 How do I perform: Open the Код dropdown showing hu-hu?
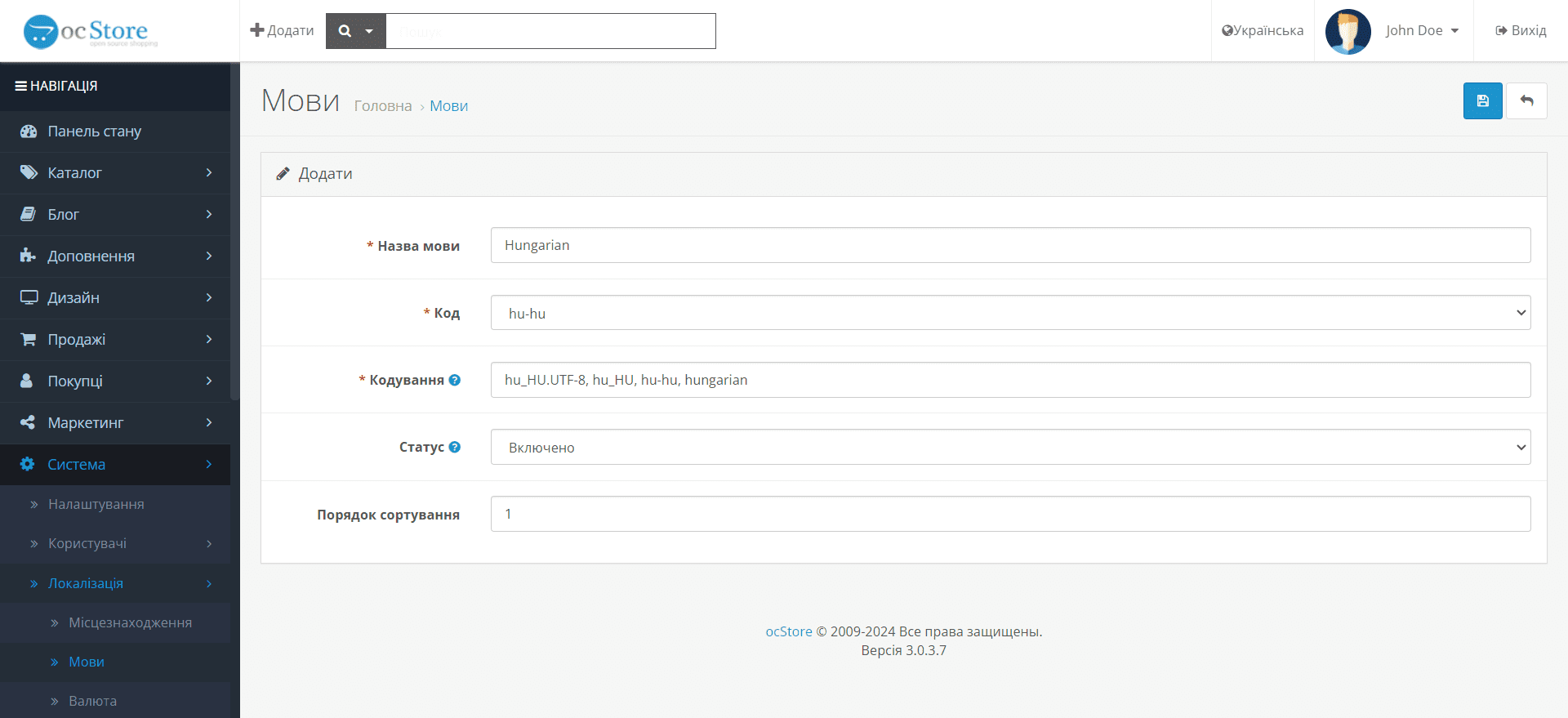pyautogui.click(x=1010, y=313)
